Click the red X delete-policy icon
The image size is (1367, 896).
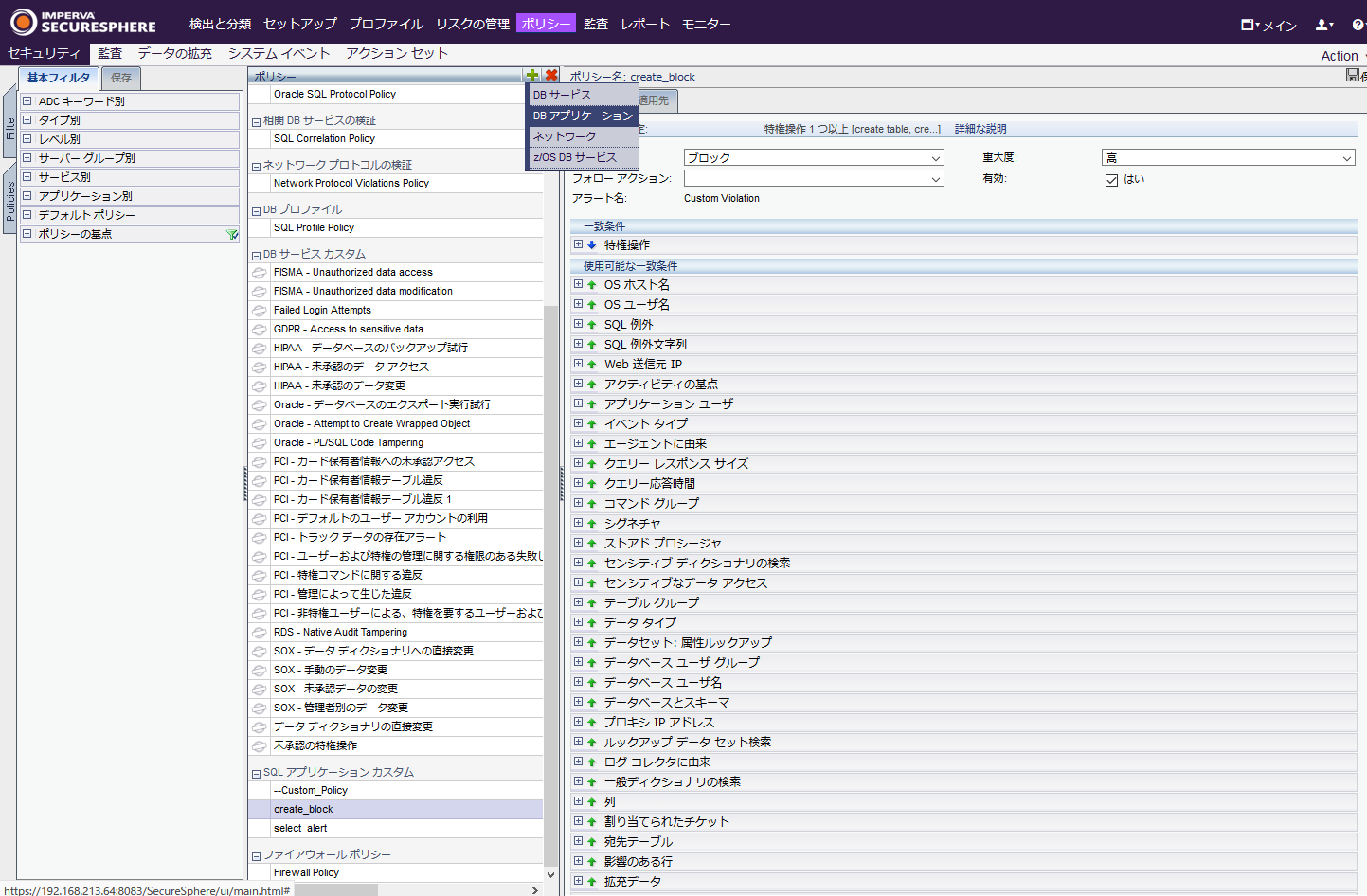tap(551, 75)
